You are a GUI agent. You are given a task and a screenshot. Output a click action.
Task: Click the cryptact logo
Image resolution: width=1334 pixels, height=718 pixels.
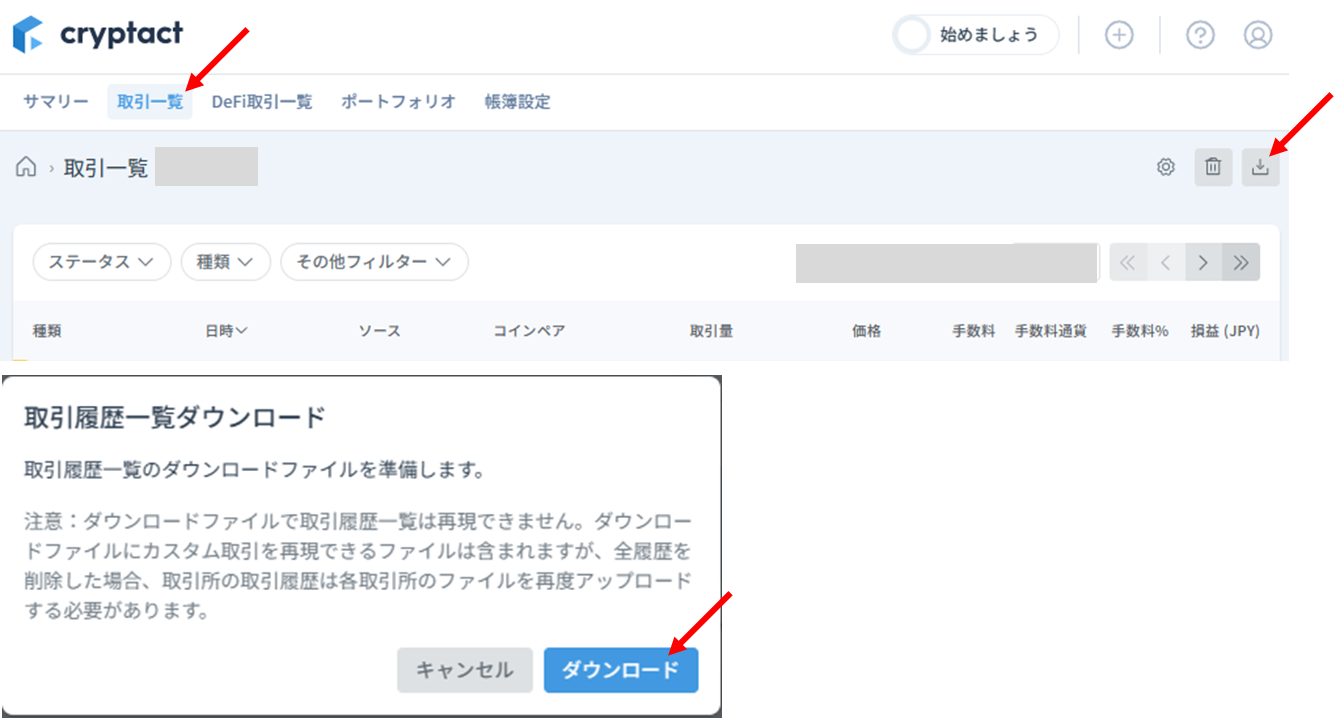[97, 33]
